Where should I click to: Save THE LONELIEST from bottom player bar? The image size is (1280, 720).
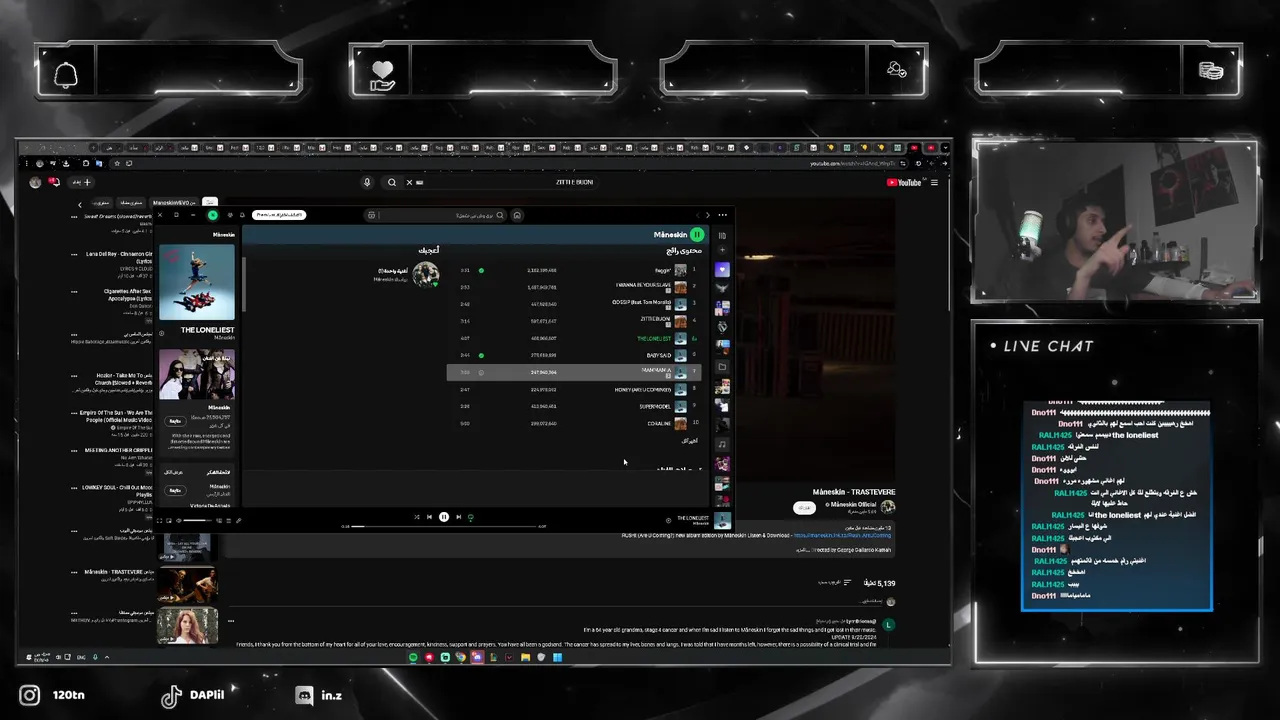669,520
